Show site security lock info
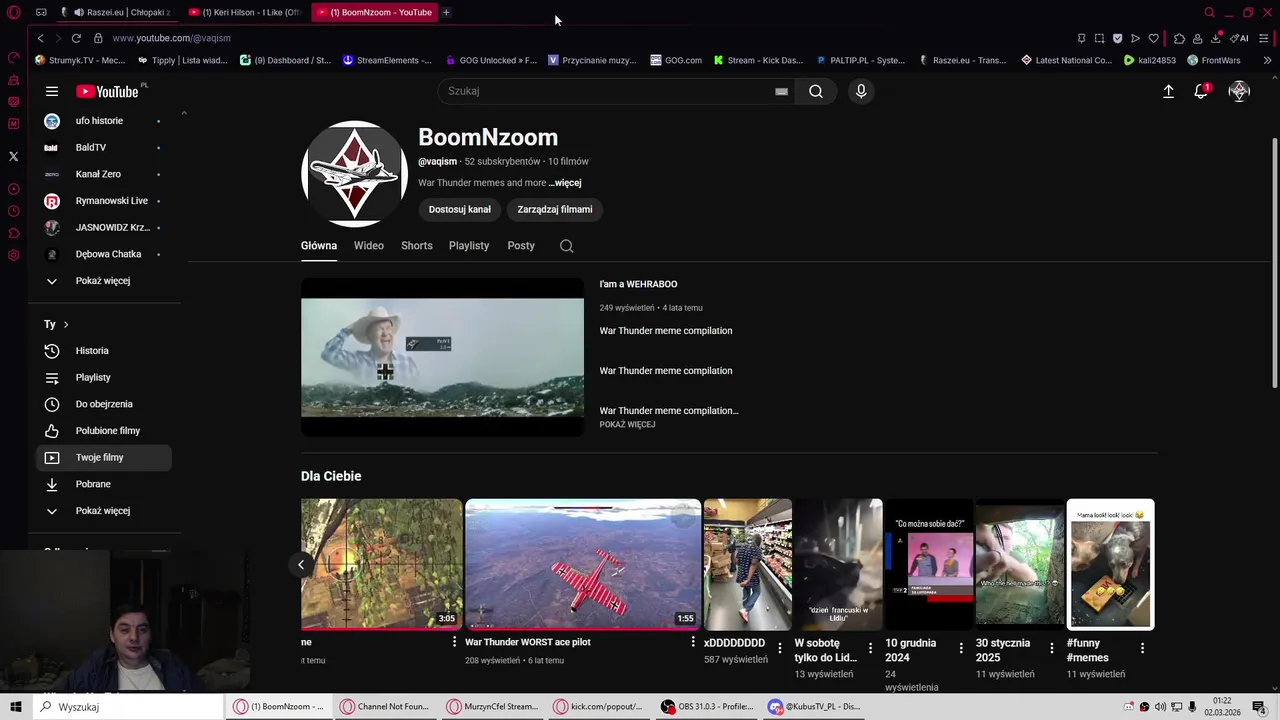The image size is (1280, 720). coord(98,38)
